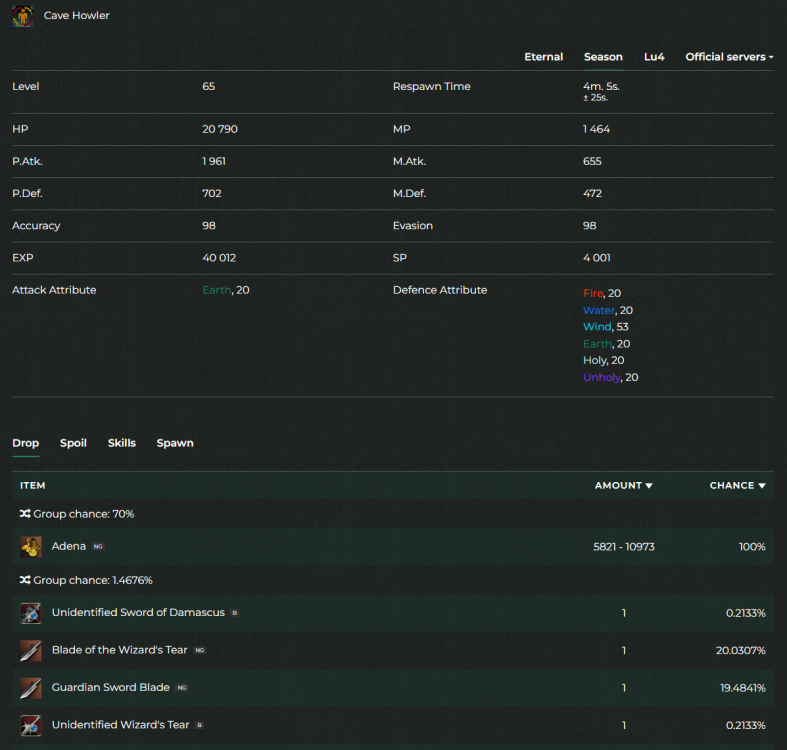Open the Spawn tab

(x=175, y=443)
